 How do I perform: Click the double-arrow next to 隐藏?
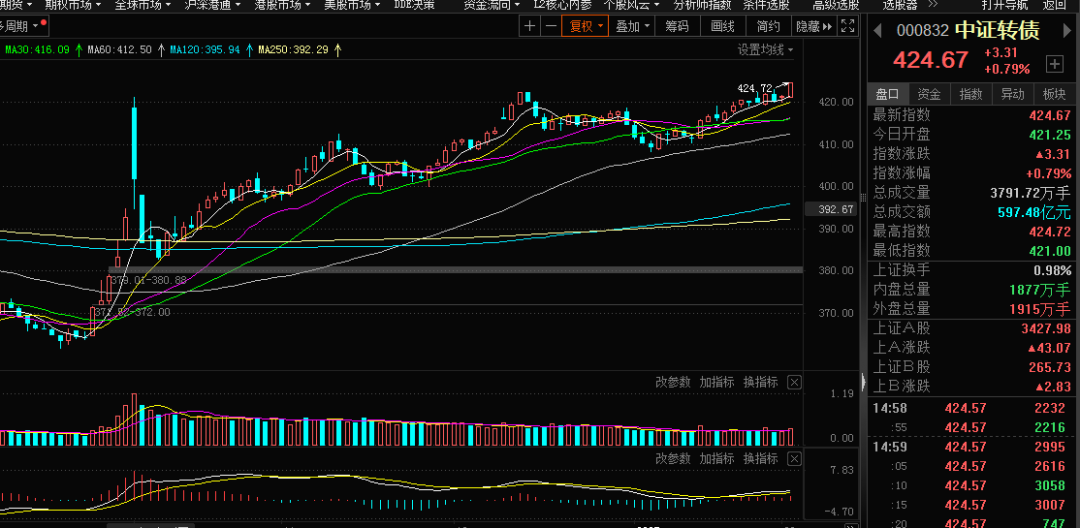pos(829,26)
